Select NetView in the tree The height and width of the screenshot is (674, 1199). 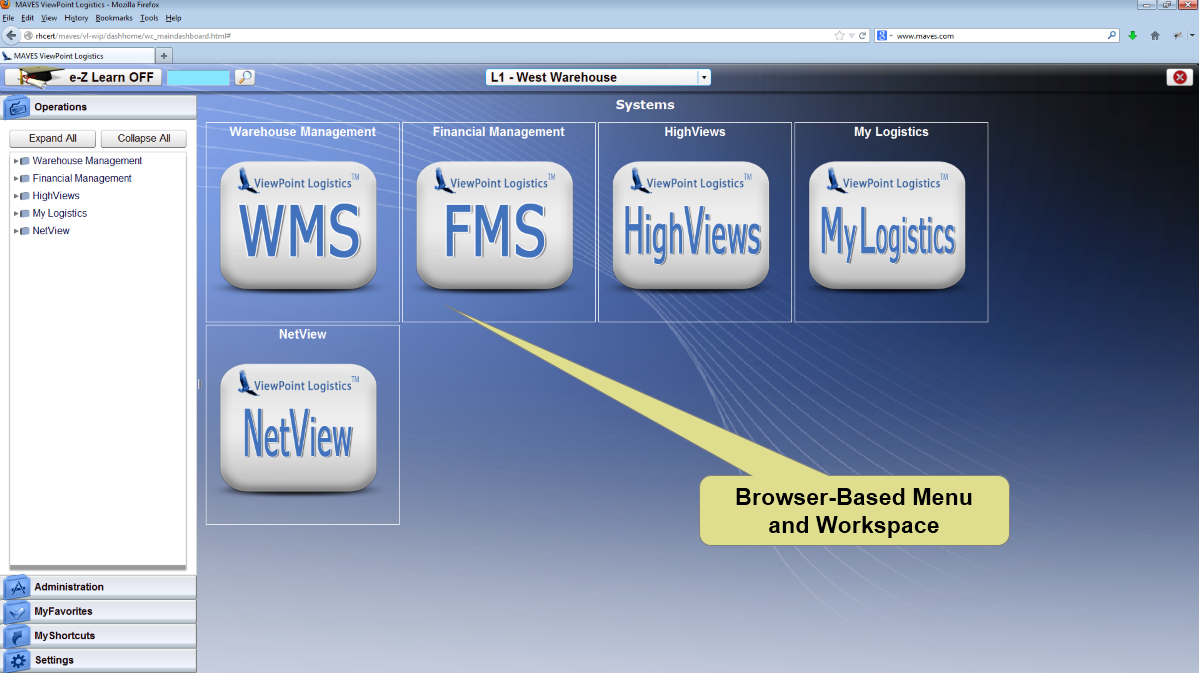tap(51, 231)
